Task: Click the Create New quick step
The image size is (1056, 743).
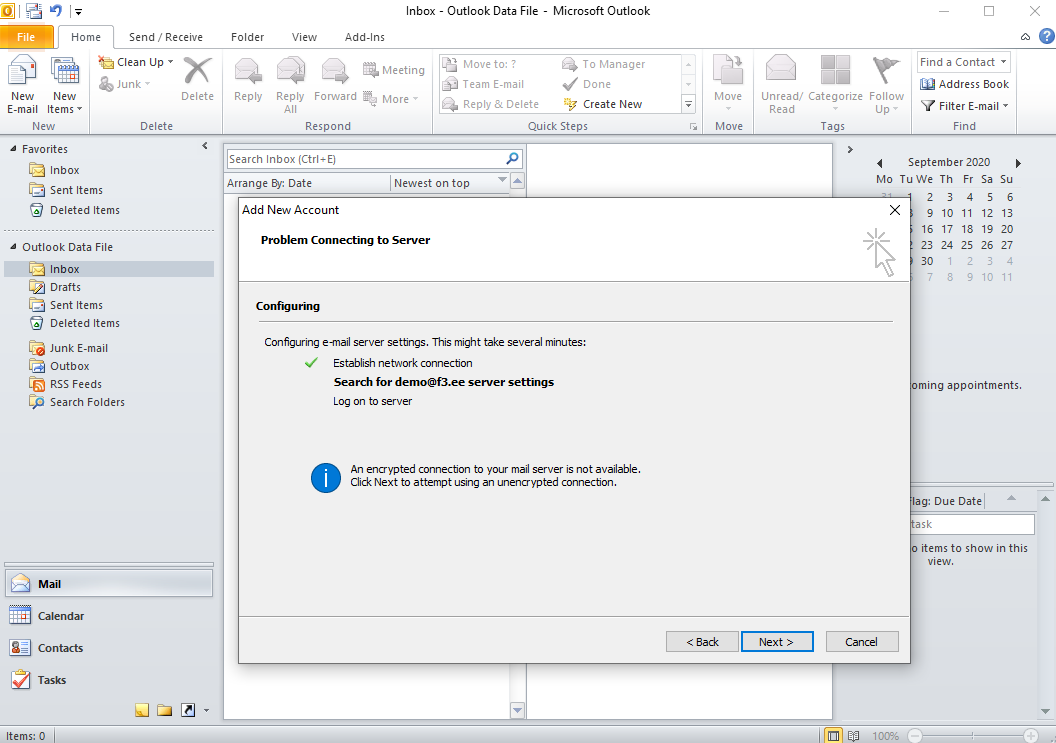Action: 603,104
